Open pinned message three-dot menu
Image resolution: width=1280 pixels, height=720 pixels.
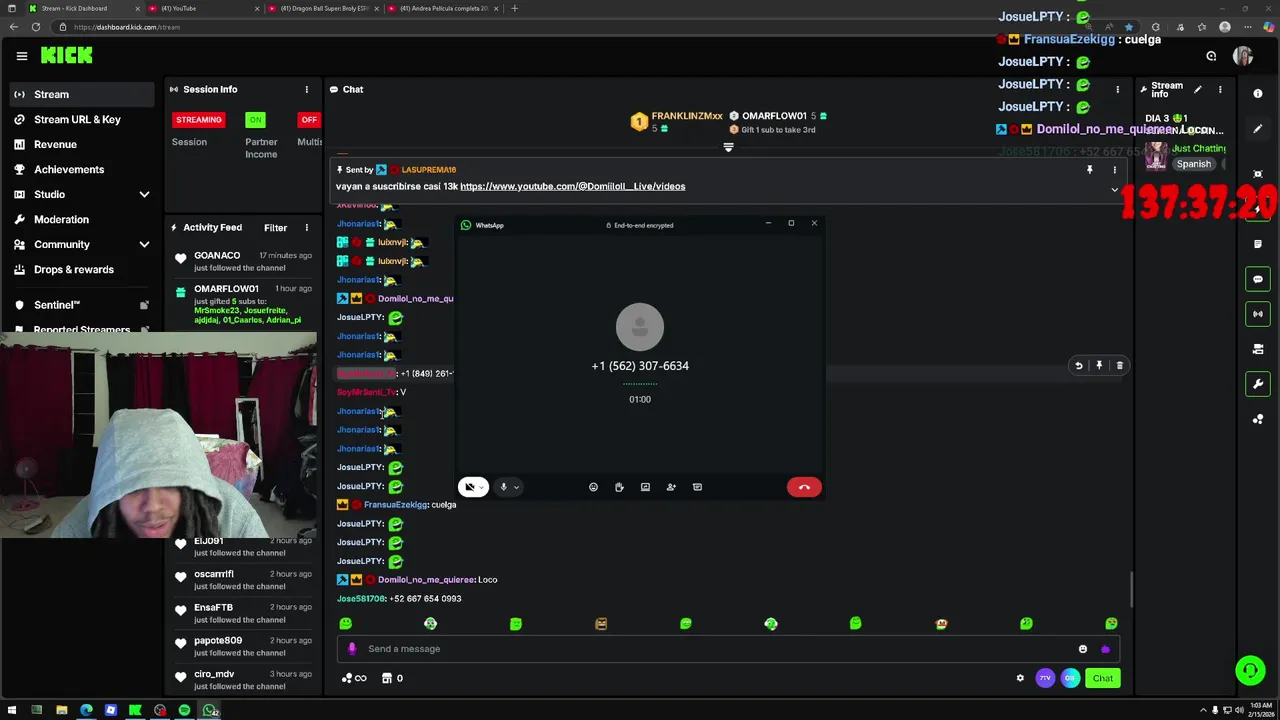1115,170
